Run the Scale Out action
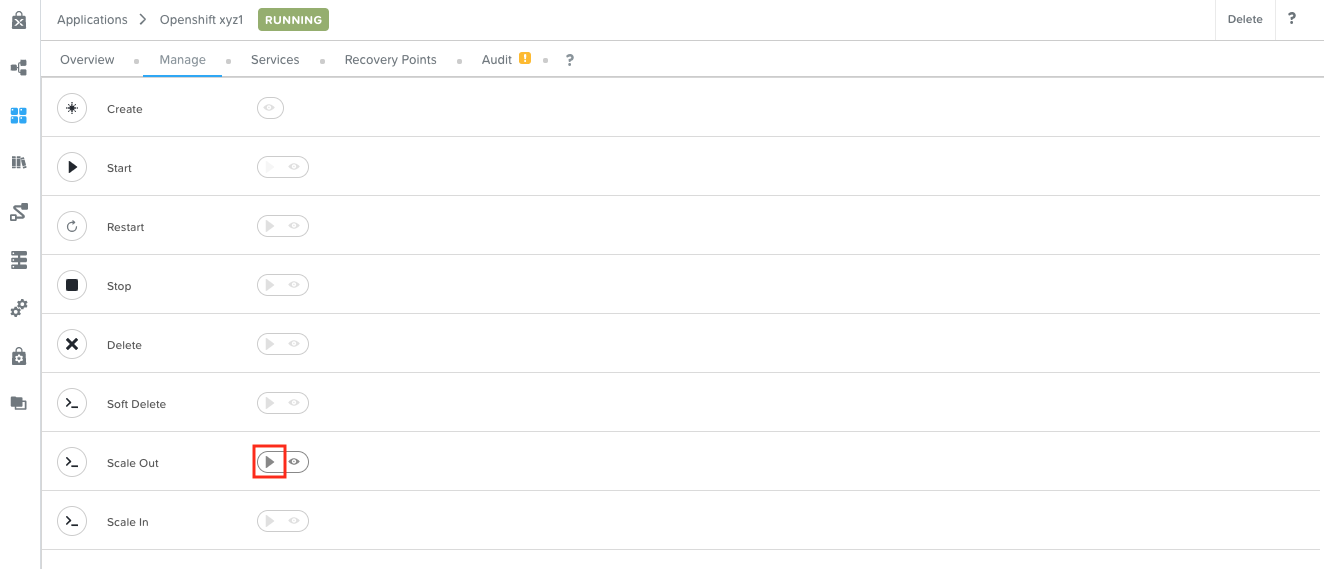 (270, 462)
